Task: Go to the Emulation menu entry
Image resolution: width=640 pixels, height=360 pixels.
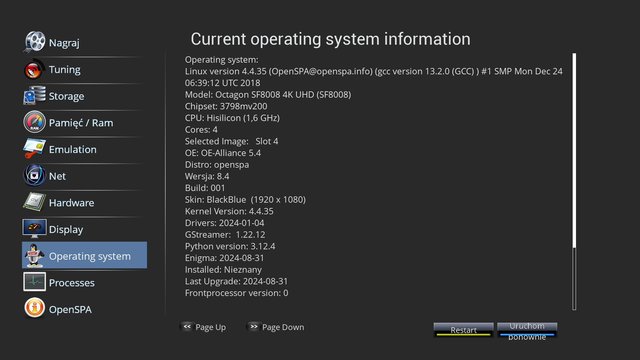Action: coord(84,149)
